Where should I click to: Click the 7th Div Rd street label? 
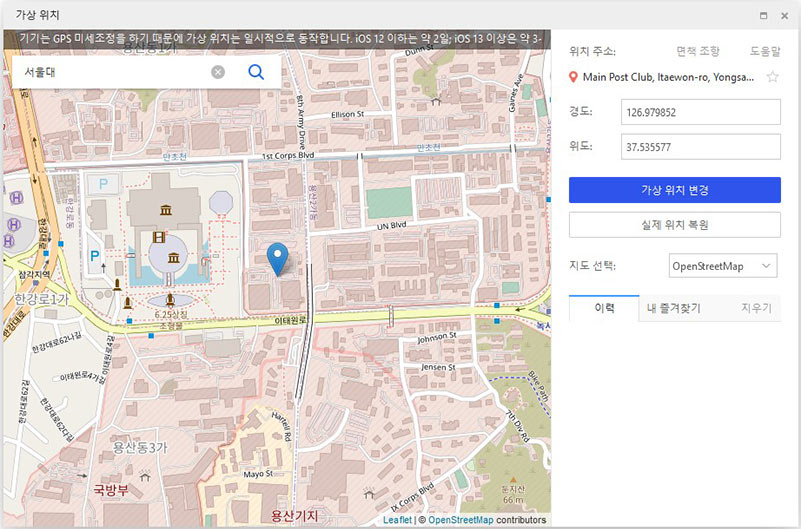pos(518,425)
